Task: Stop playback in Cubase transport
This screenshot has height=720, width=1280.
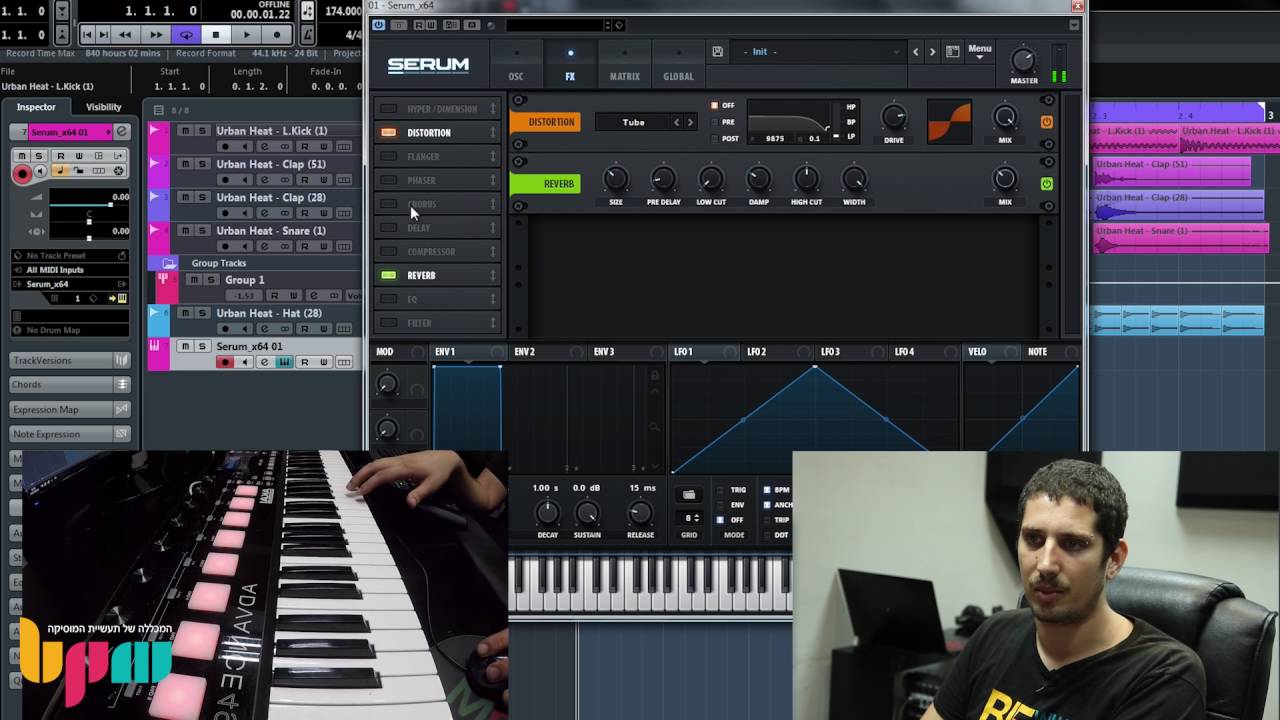Action: [x=216, y=35]
